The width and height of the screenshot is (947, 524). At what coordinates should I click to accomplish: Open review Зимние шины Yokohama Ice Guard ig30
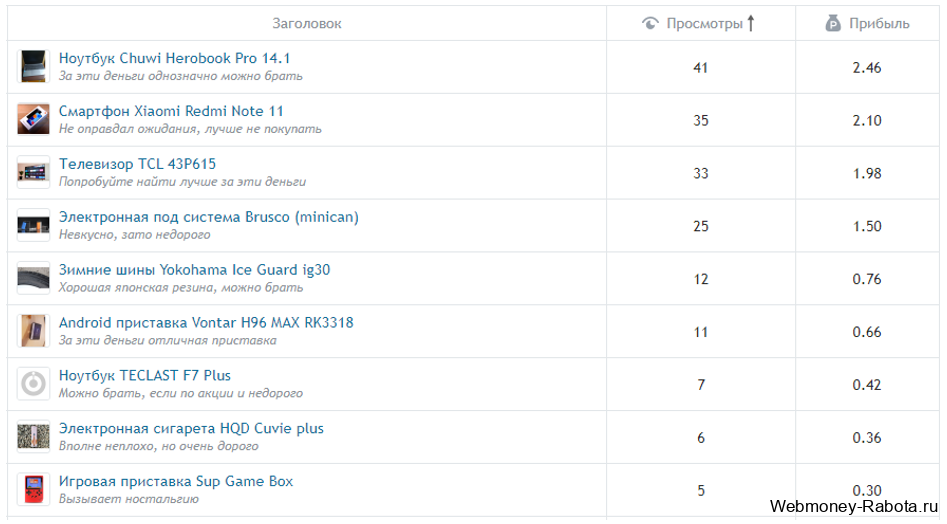click(x=194, y=270)
